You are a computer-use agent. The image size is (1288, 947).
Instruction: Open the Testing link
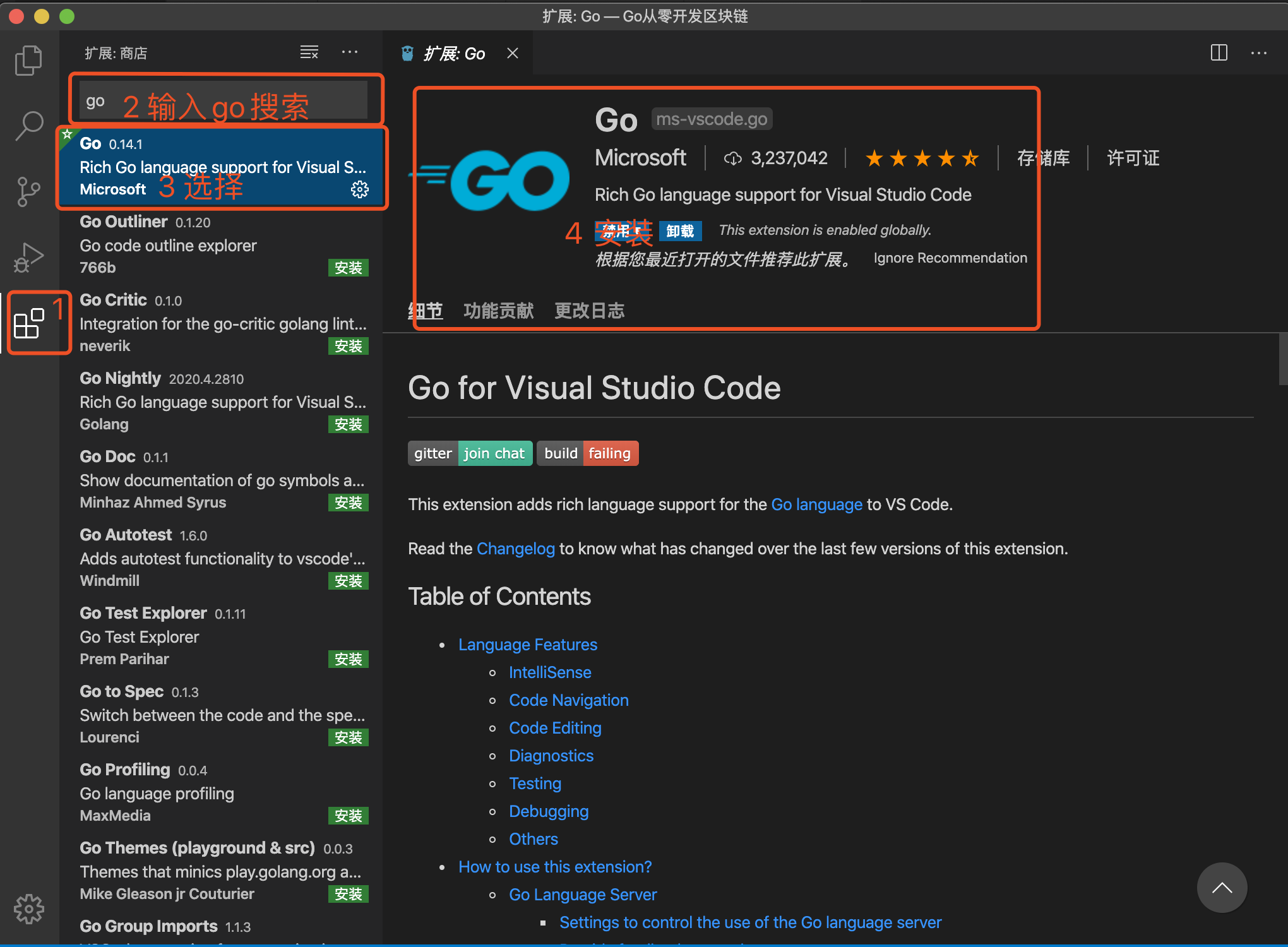click(535, 783)
